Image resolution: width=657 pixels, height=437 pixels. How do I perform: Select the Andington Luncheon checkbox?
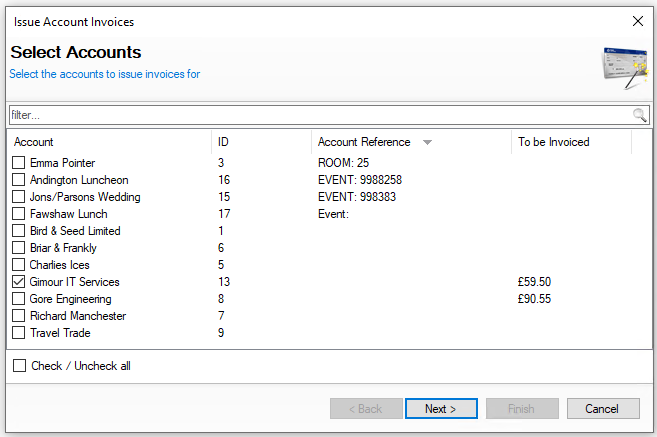(19, 180)
